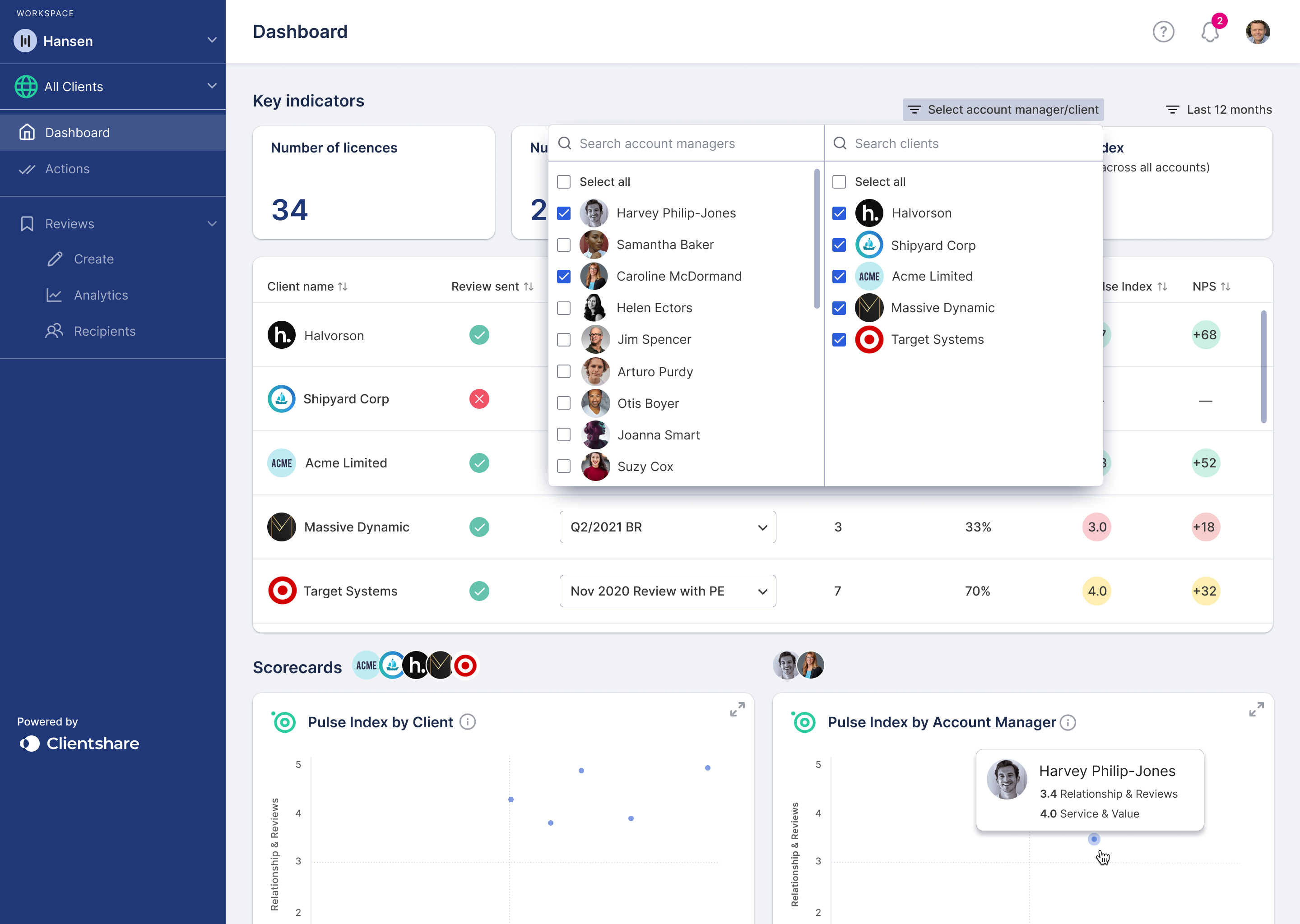Click the All Clients globe icon

click(26, 87)
